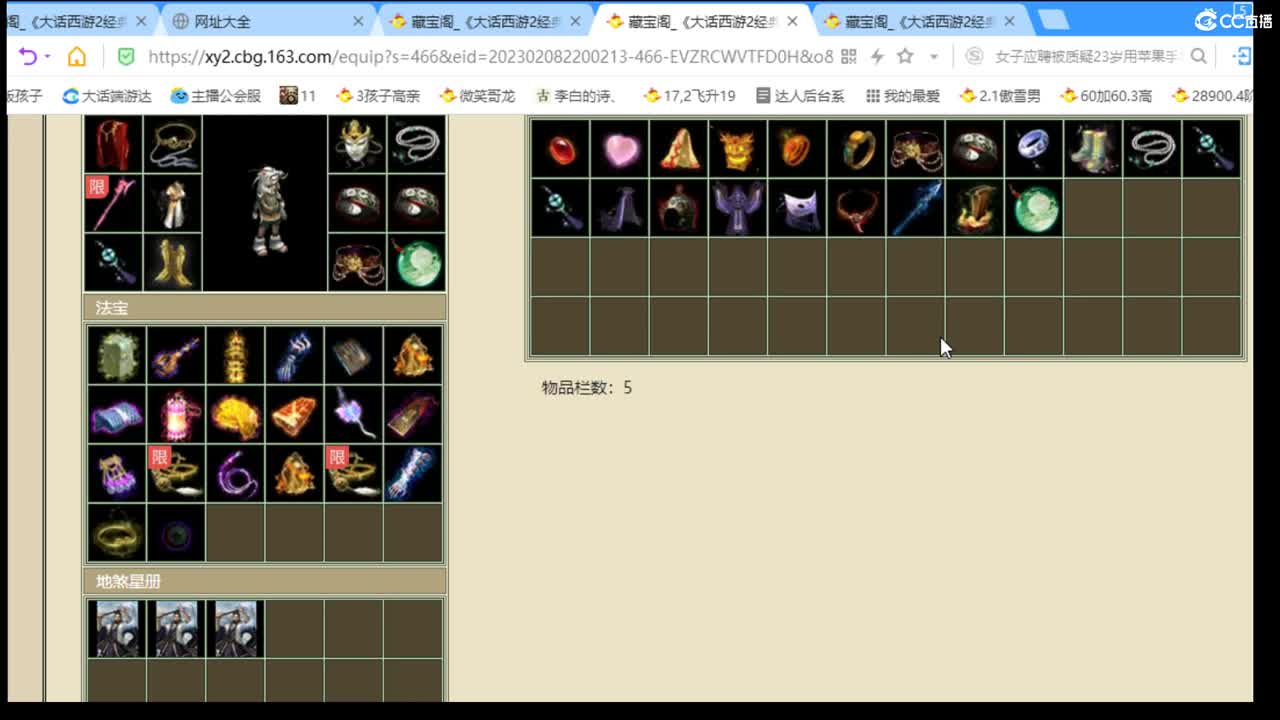Go back with the browser back arrow

tap(27, 57)
